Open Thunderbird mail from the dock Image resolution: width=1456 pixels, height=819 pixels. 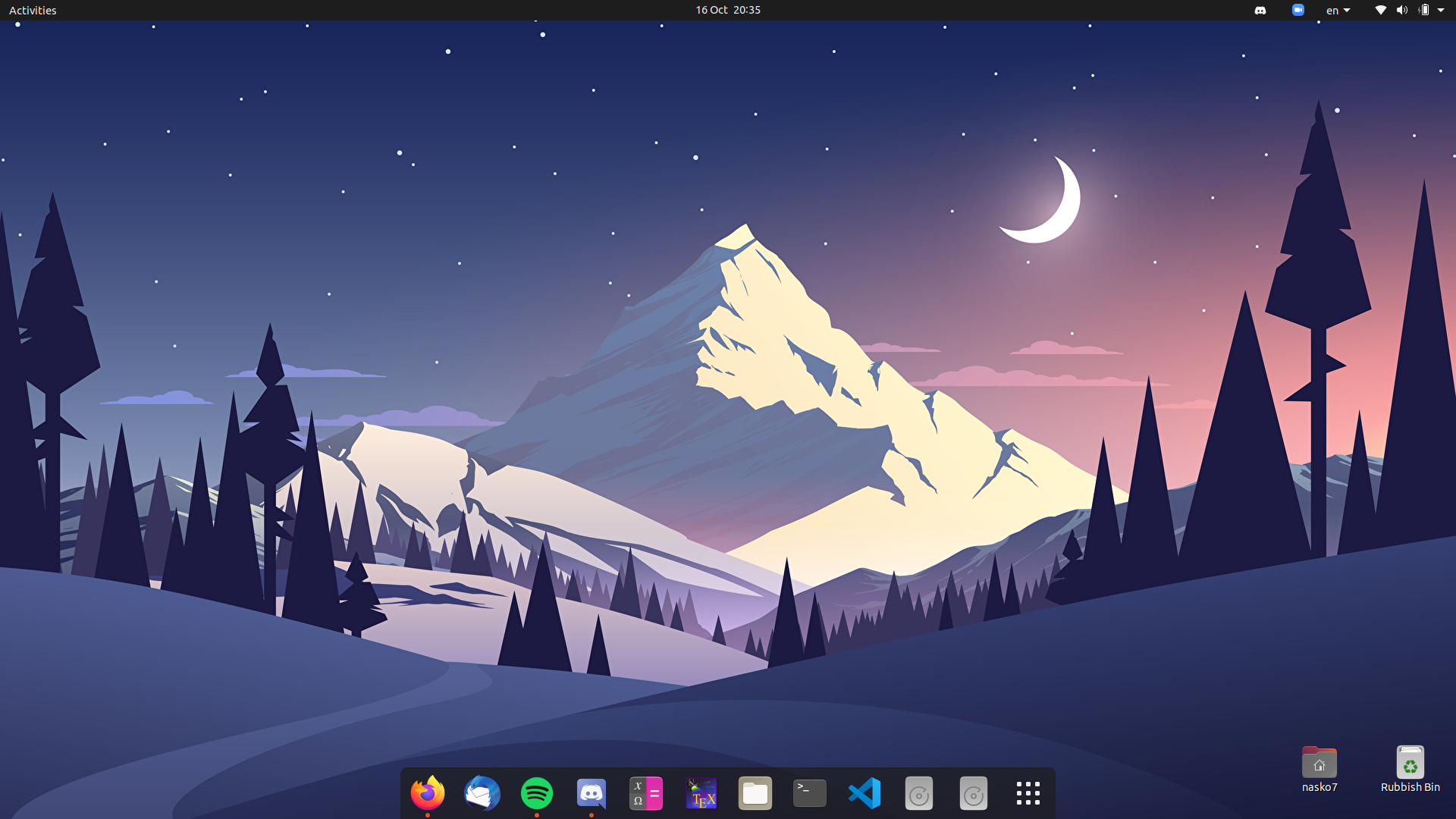click(482, 793)
